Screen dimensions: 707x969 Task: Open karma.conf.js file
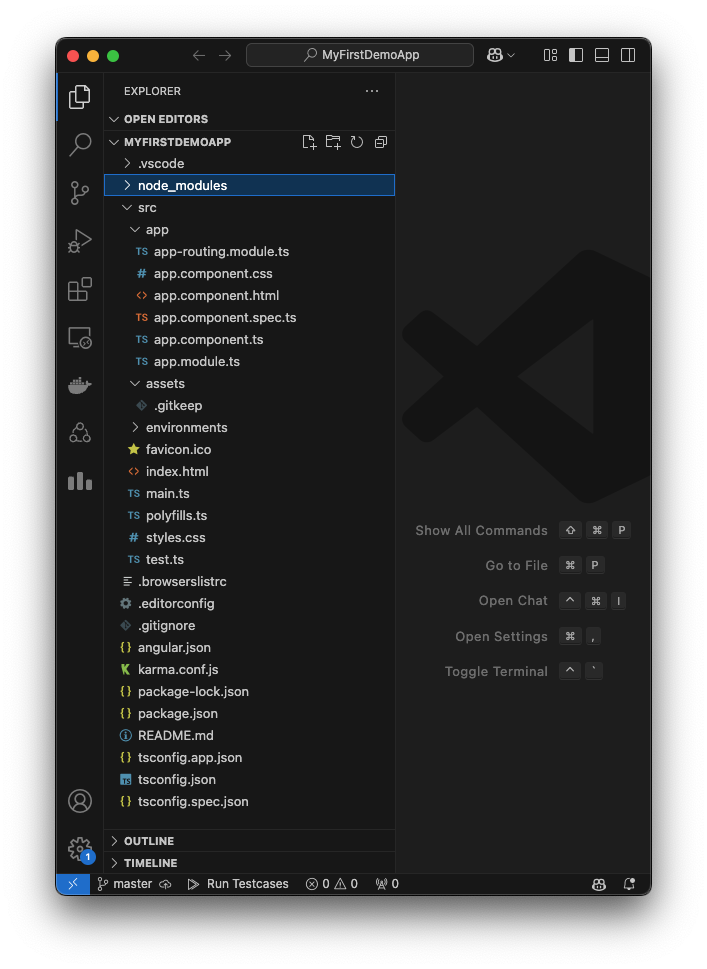250,669
